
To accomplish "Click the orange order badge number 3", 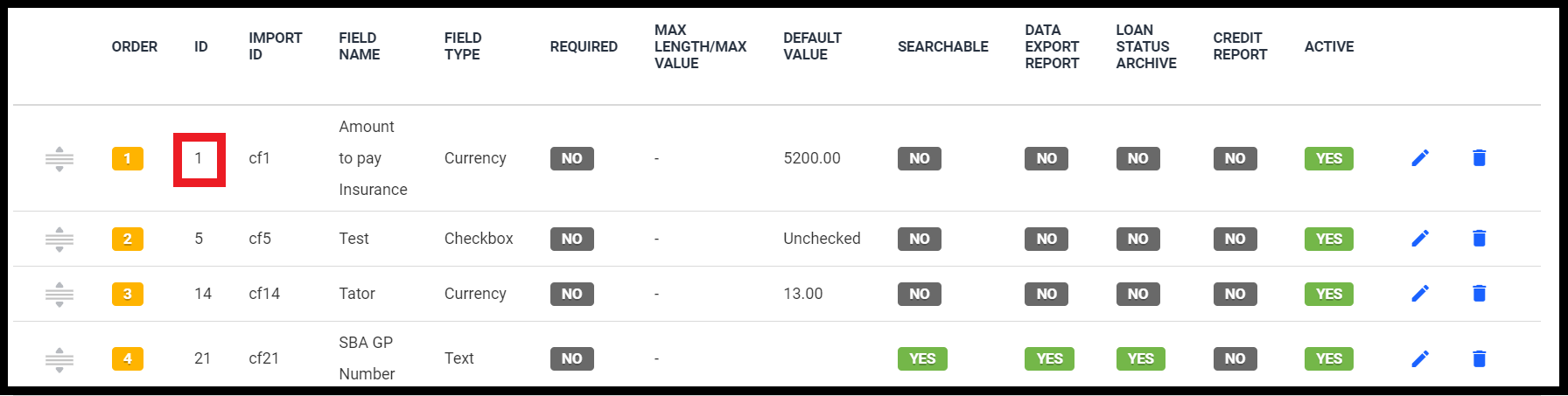I will click(x=128, y=294).
